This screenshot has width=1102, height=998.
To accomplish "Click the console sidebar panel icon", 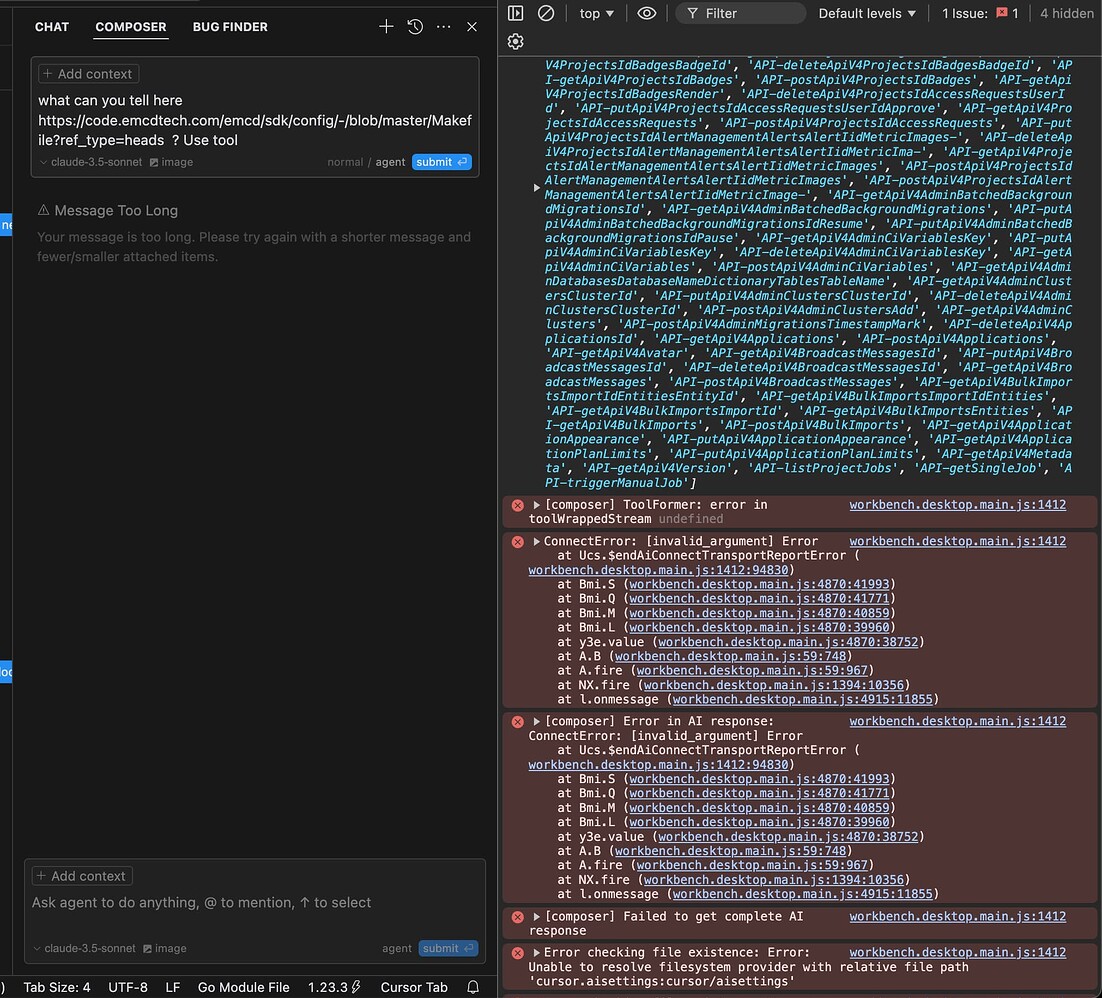I will click(516, 13).
